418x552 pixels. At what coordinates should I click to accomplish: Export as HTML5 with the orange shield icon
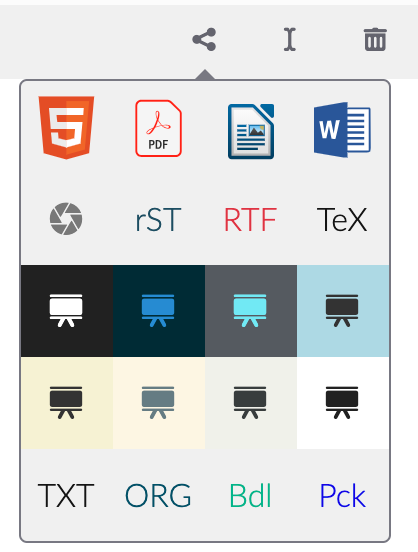[x=66, y=127]
